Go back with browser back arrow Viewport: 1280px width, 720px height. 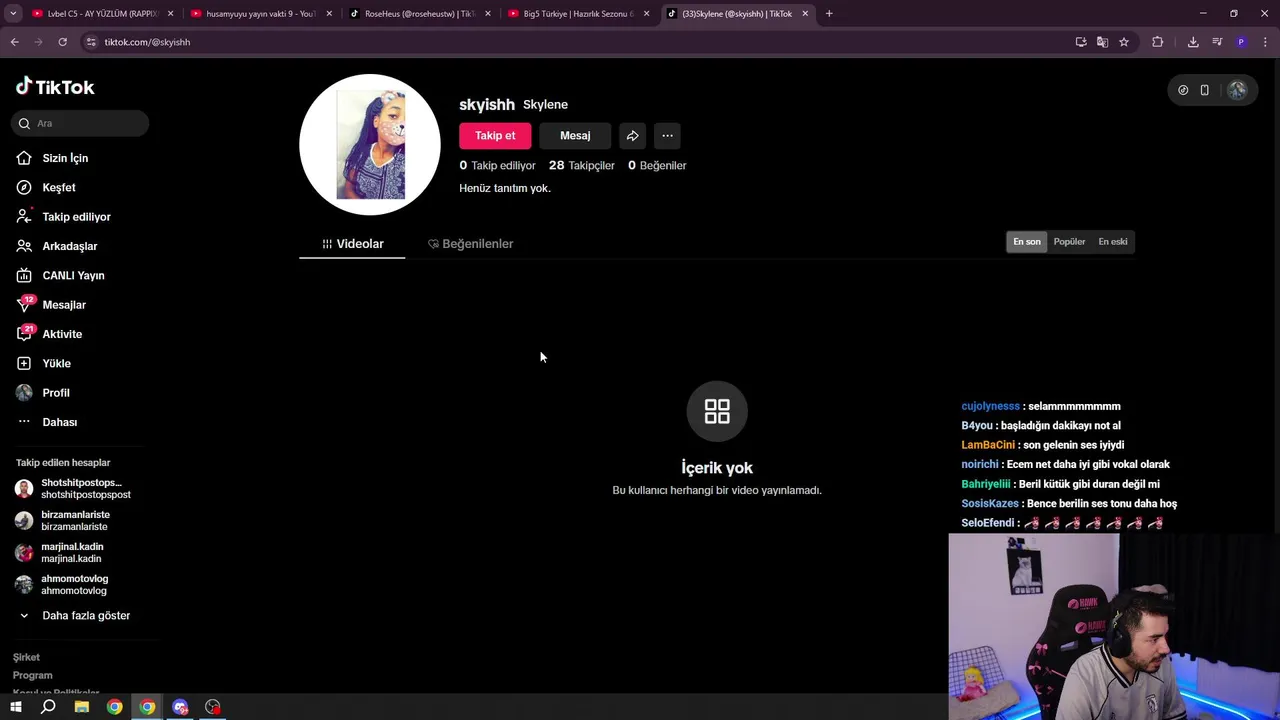[x=14, y=42]
